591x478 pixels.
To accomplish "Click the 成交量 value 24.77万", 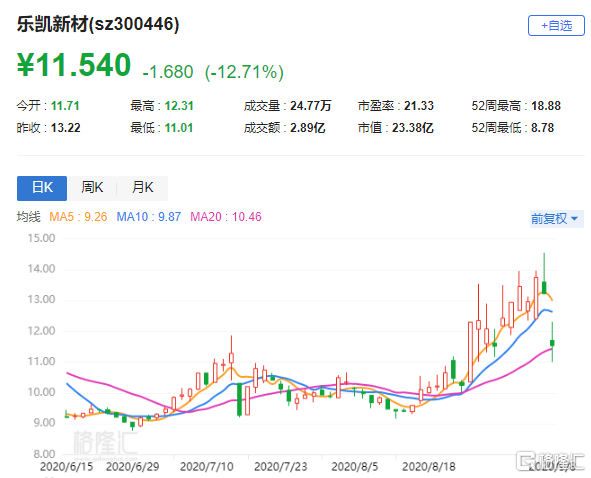I will 311,106.
